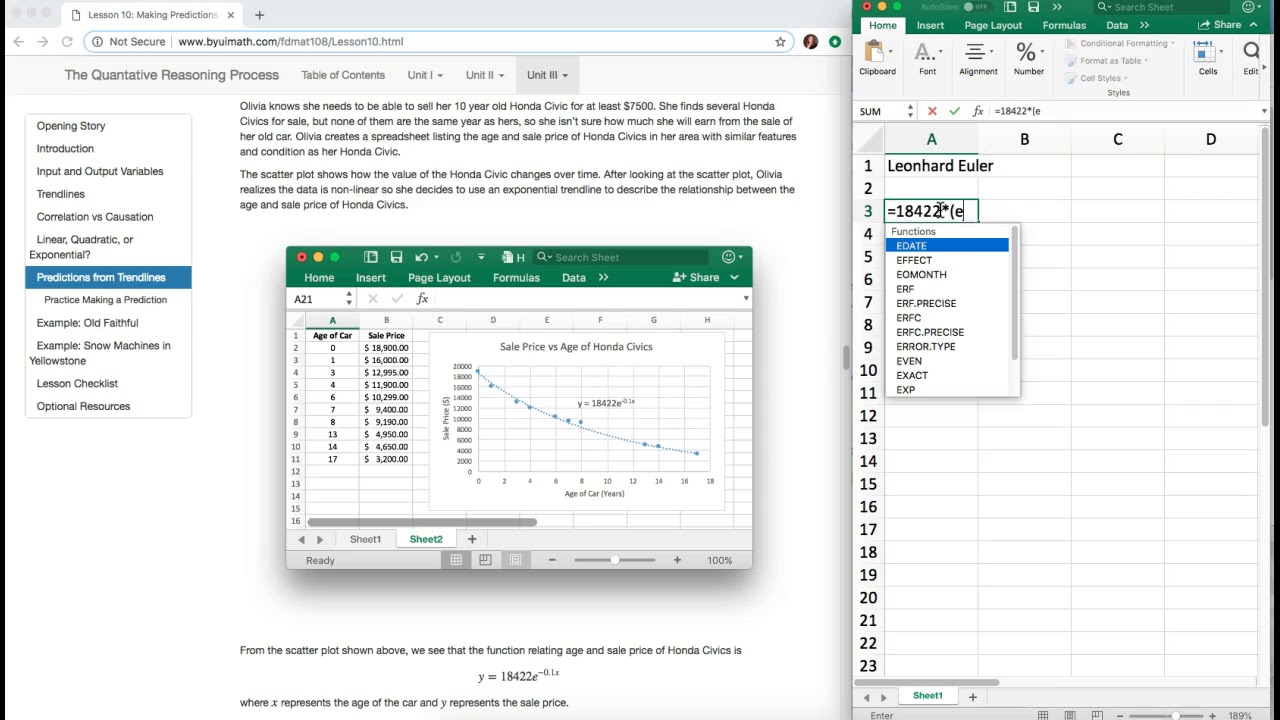Open the Opening Story sidebar link
Viewport: 1280px width, 720px height.
coord(71,126)
